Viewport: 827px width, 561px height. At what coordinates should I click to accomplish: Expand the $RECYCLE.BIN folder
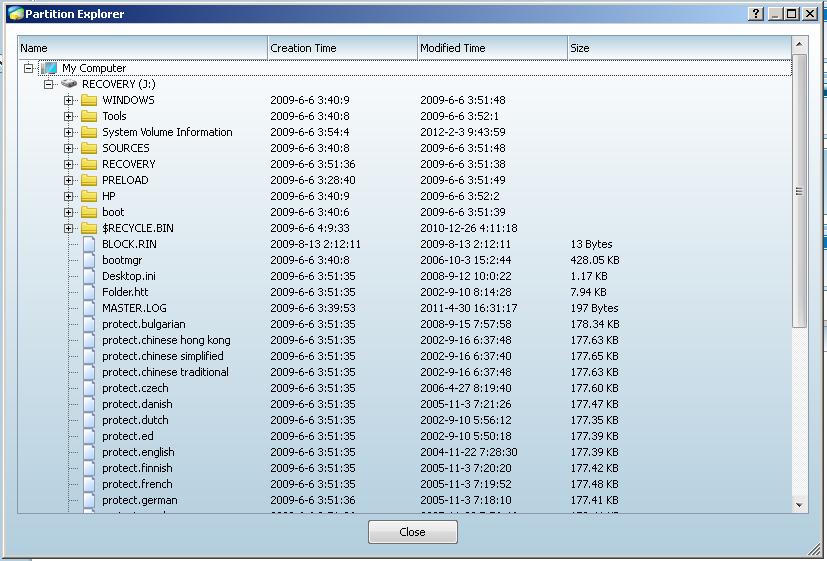69,228
